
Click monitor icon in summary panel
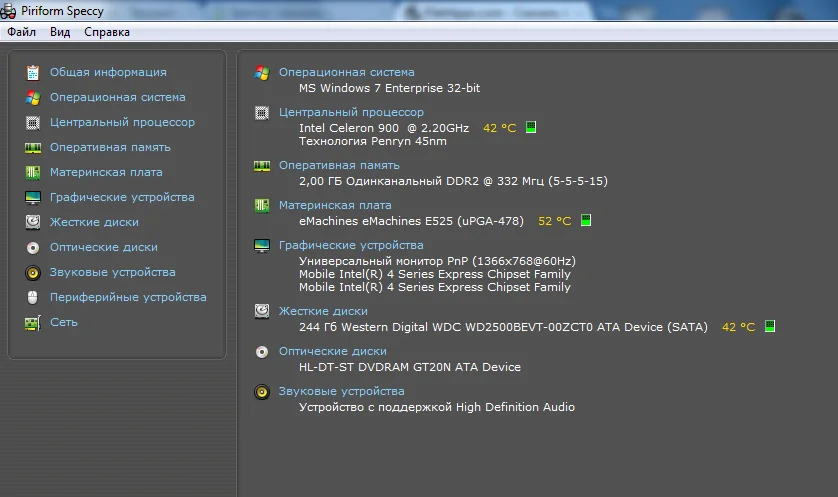(262, 246)
